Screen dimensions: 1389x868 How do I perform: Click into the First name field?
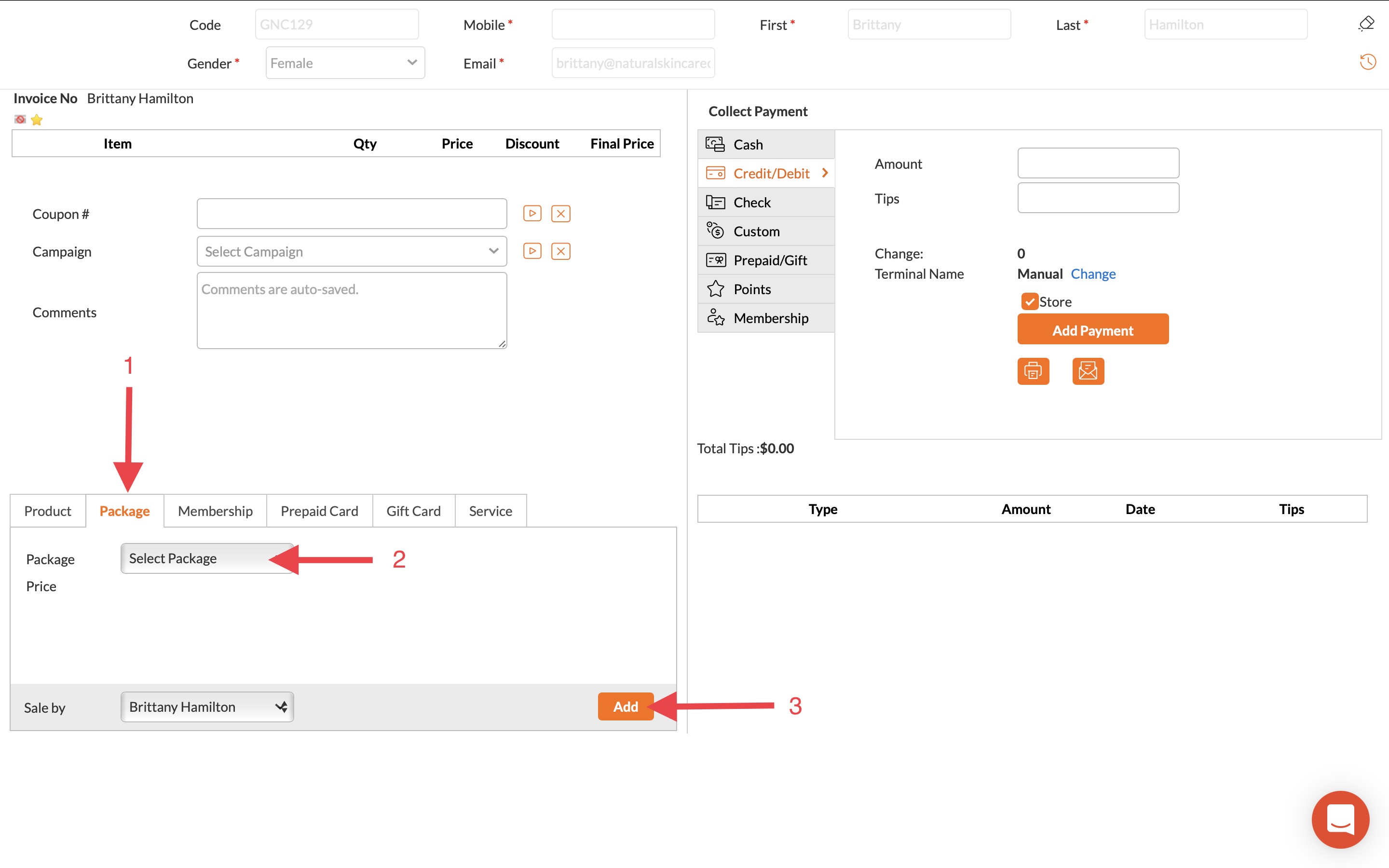[x=929, y=24]
